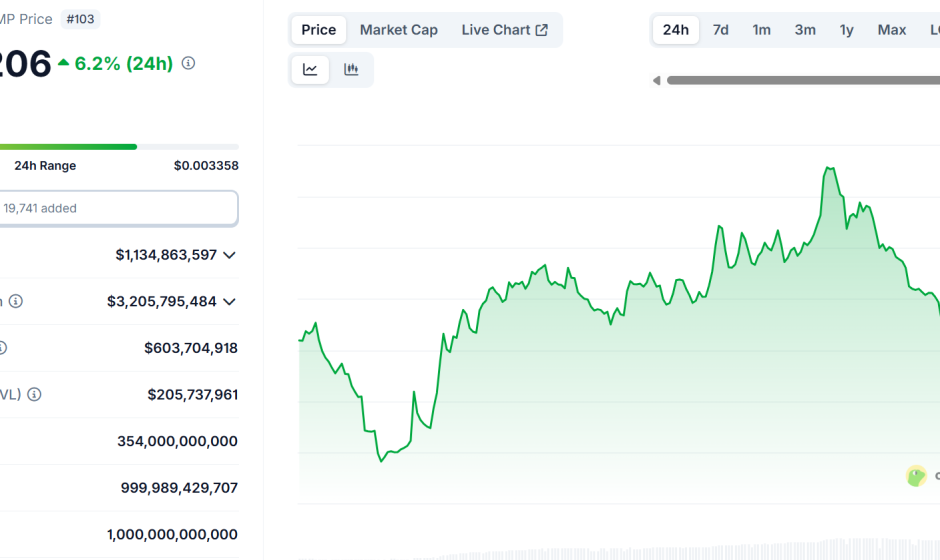
Task: Switch to the Market Cap tab
Action: pyautogui.click(x=398, y=30)
